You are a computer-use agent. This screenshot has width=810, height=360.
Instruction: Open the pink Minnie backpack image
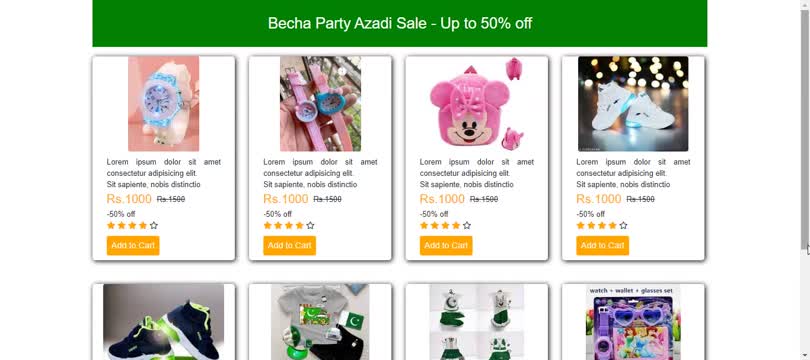click(x=476, y=104)
